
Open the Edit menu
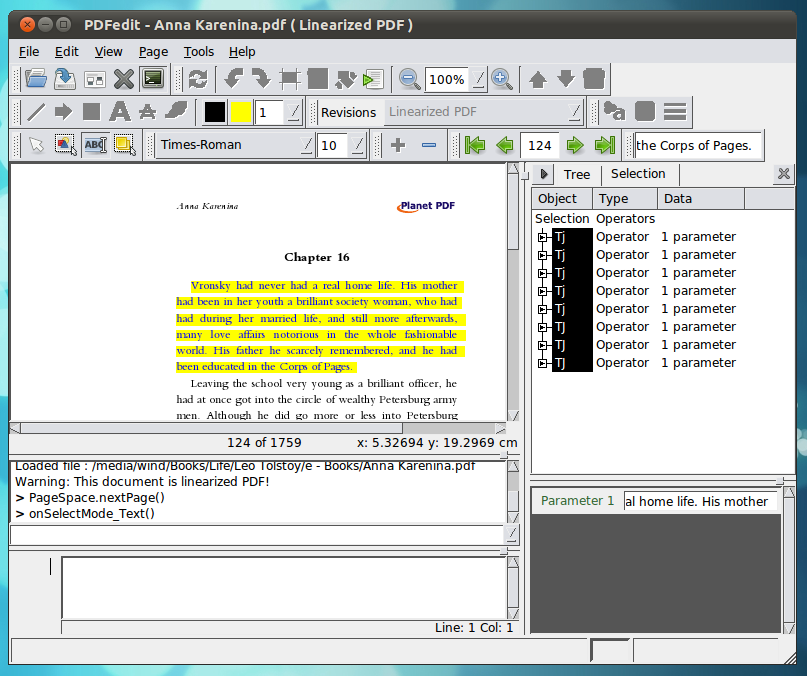pyautogui.click(x=67, y=52)
